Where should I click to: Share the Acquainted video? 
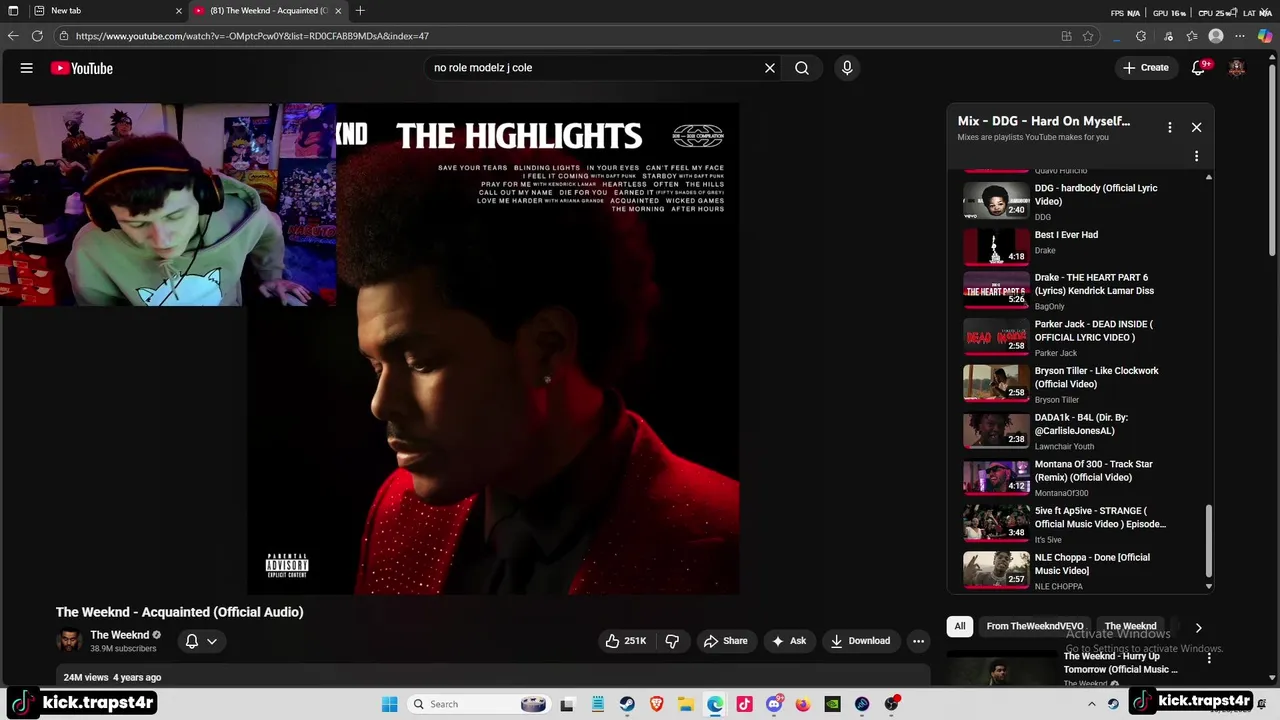click(x=725, y=641)
